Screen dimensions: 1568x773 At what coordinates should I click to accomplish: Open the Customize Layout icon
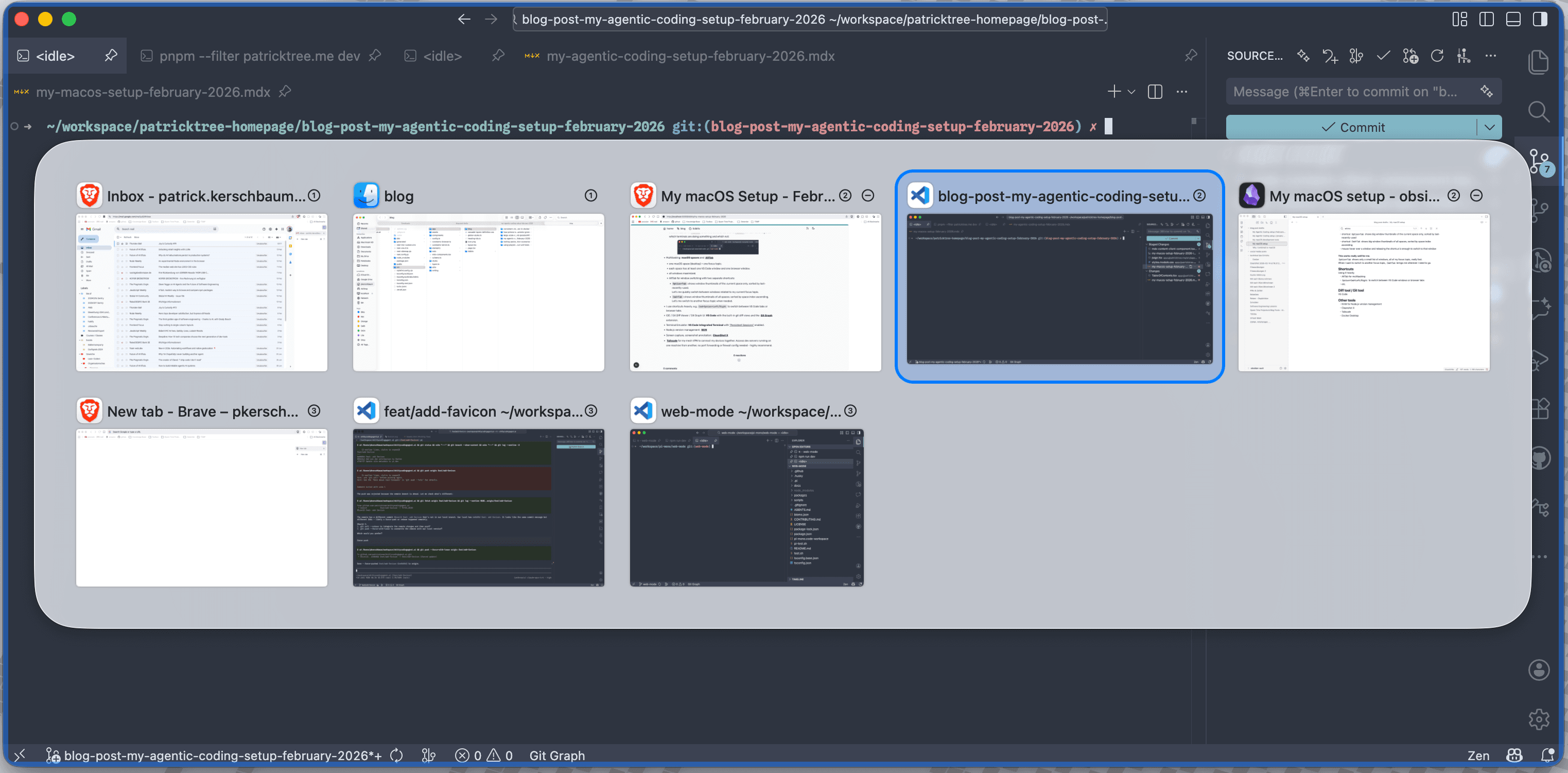(x=1460, y=19)
